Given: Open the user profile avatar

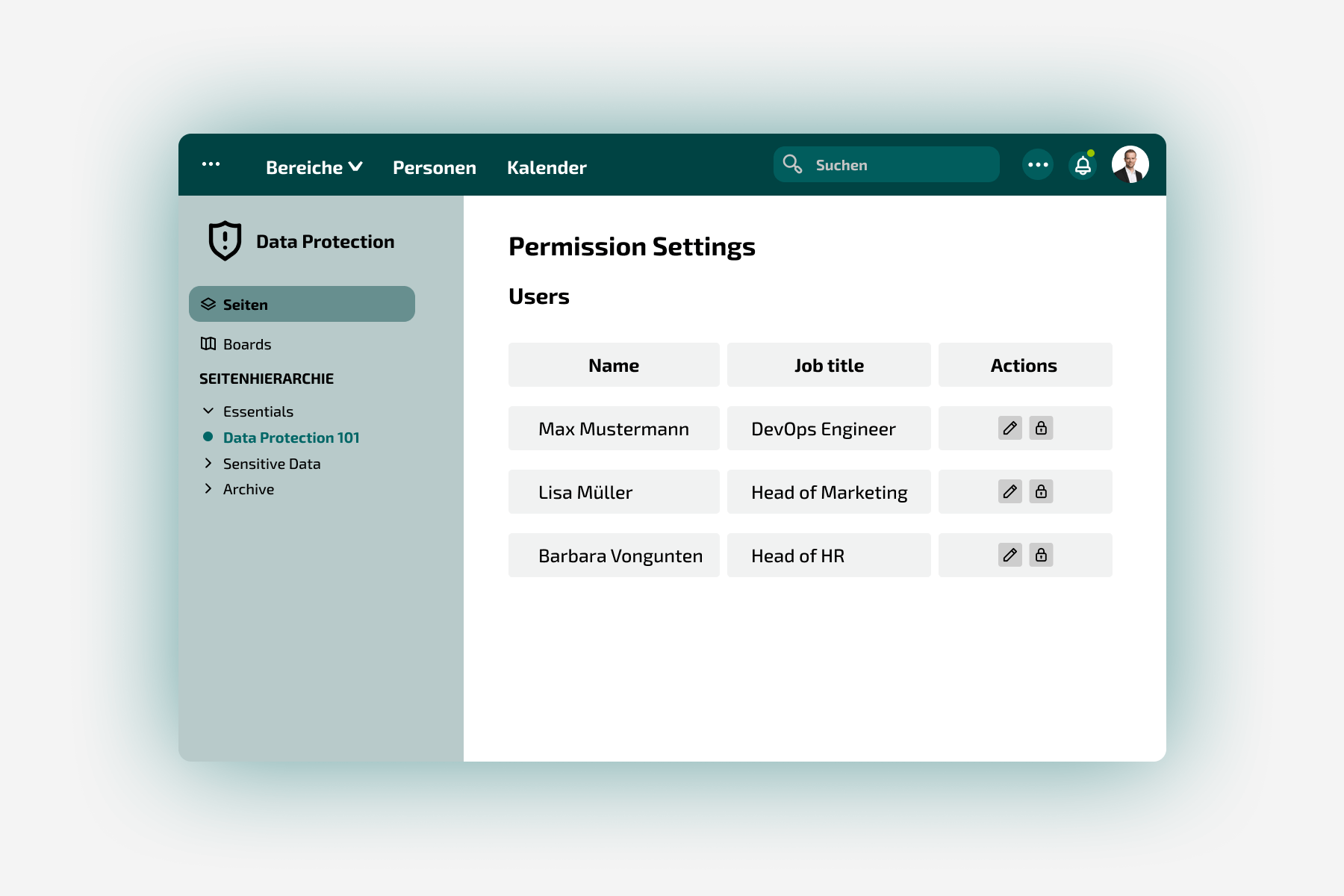Looking at the screenshot, I should [x=1130, y=164].
